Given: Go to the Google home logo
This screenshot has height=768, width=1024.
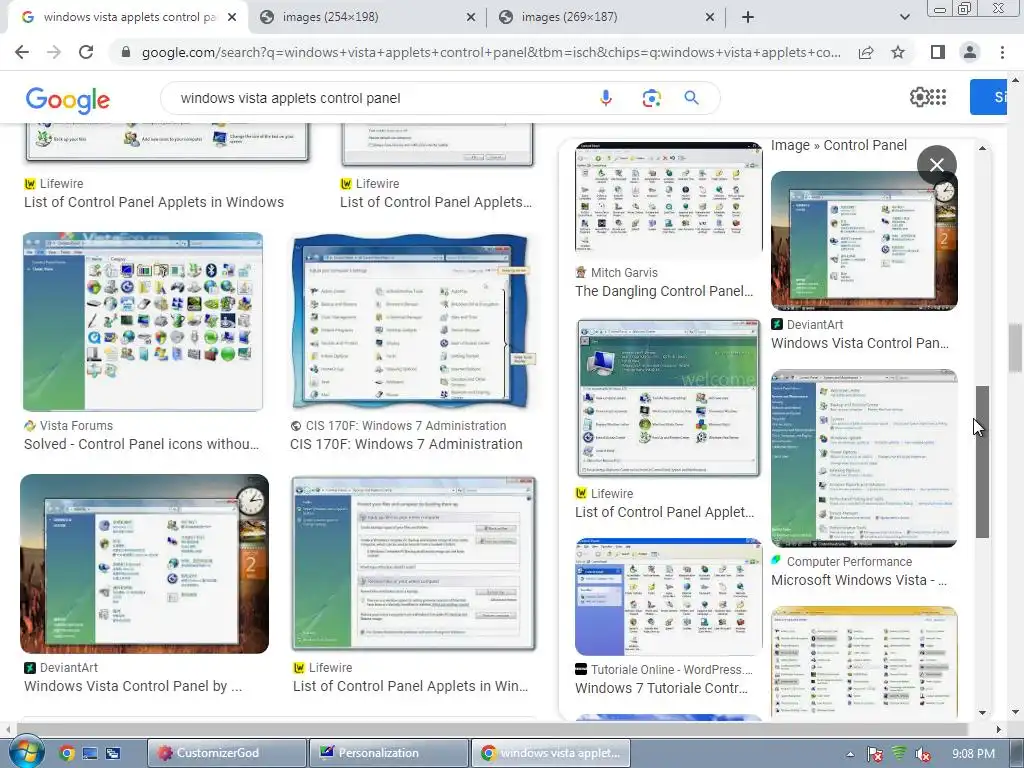Looking at the screenshot, I should pos(67,99).
